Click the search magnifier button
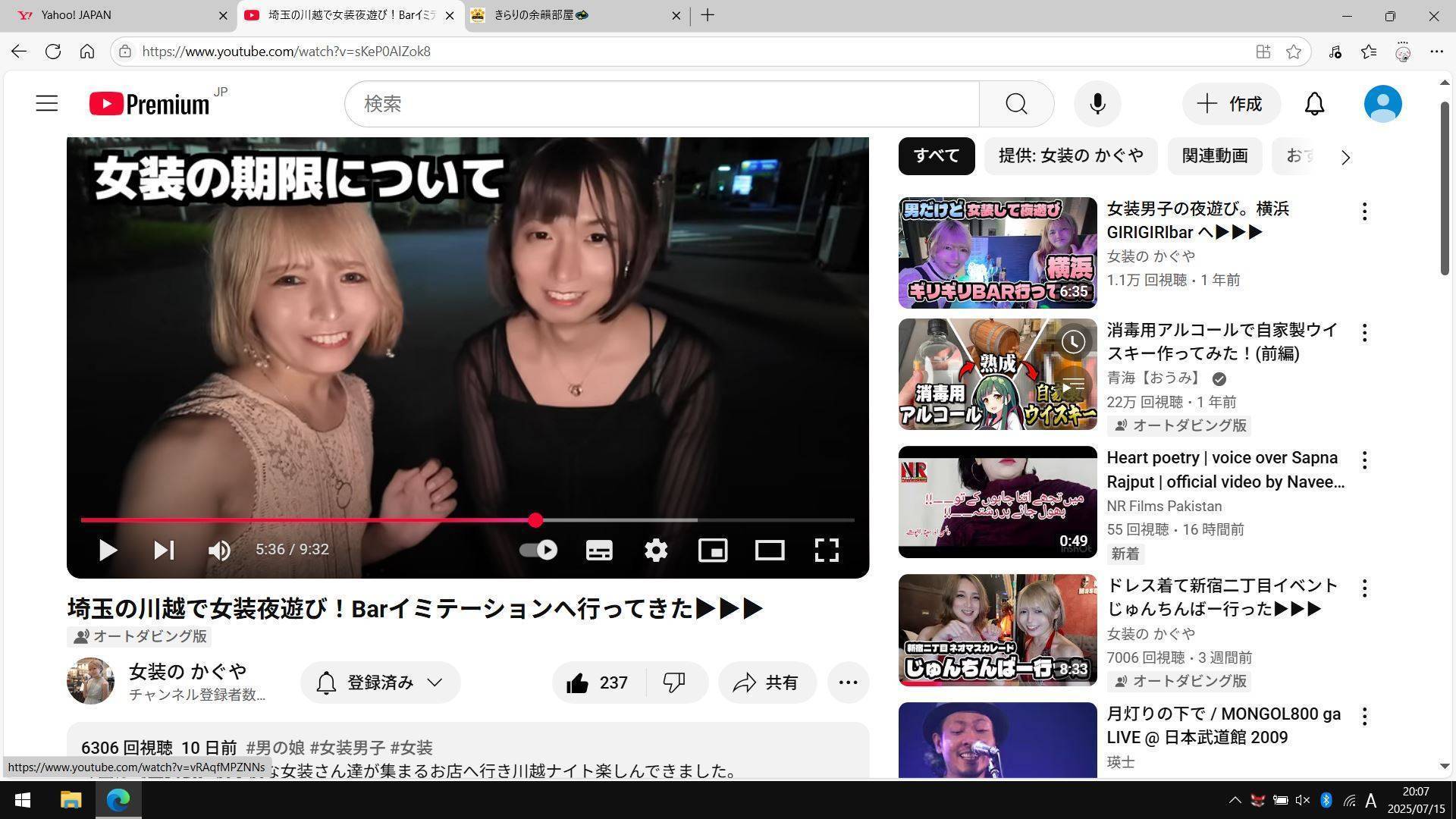Image resolution: width=1456 pixels, height=819 pixels. [x=1016, y=104]
